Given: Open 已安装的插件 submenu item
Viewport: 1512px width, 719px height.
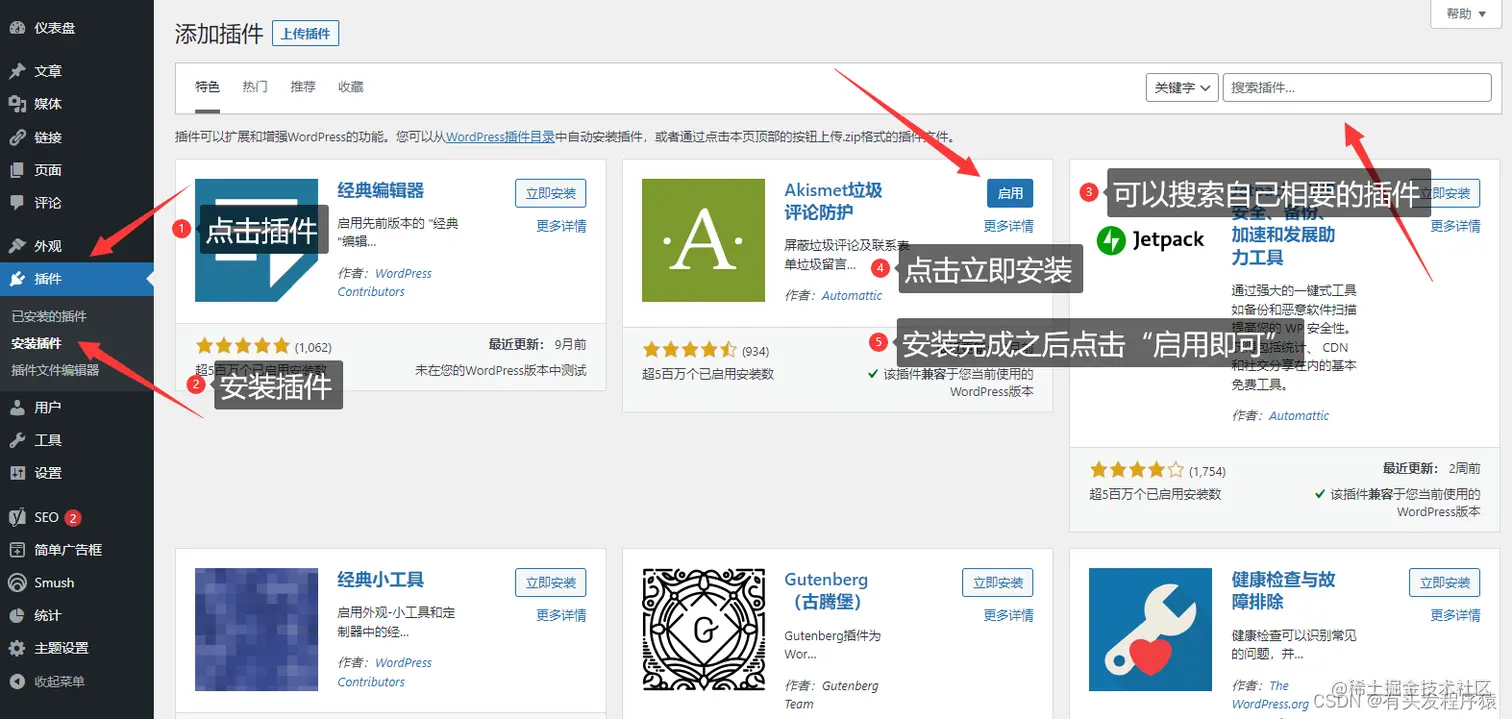Looking at the screenshot, I should click(x=49, y=316).
